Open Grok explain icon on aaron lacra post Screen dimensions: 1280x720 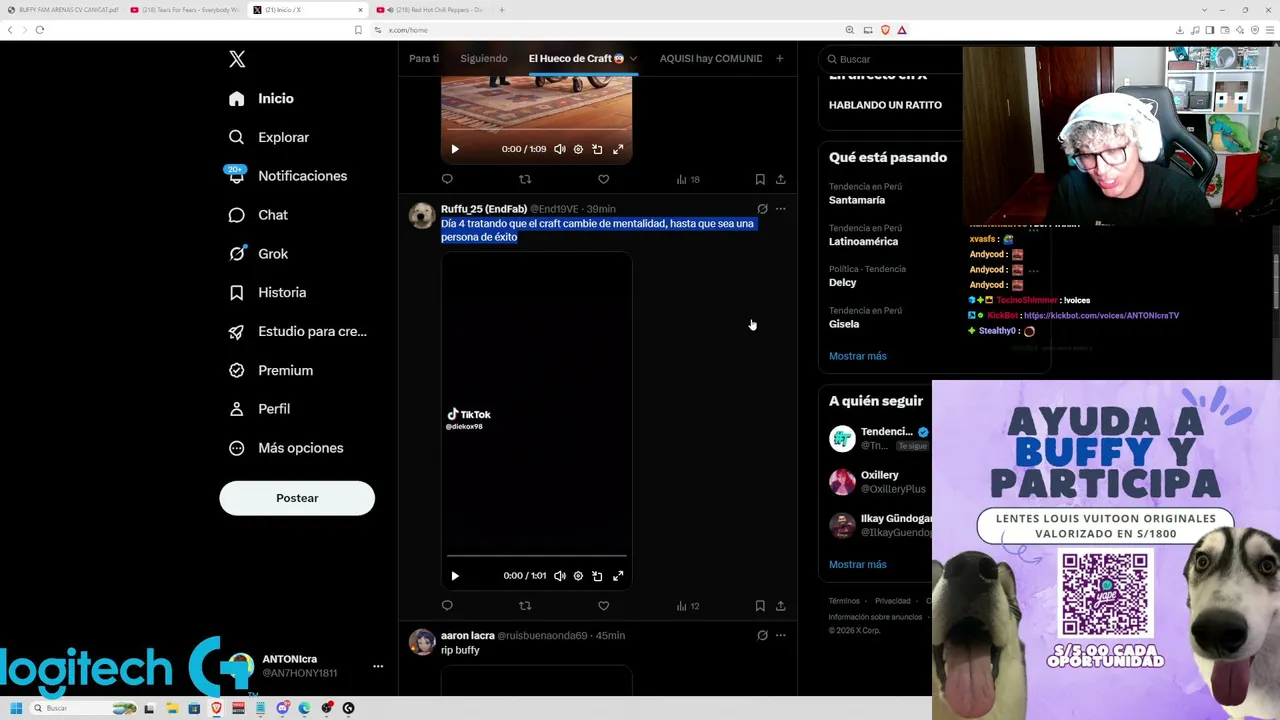pos(762,636)
